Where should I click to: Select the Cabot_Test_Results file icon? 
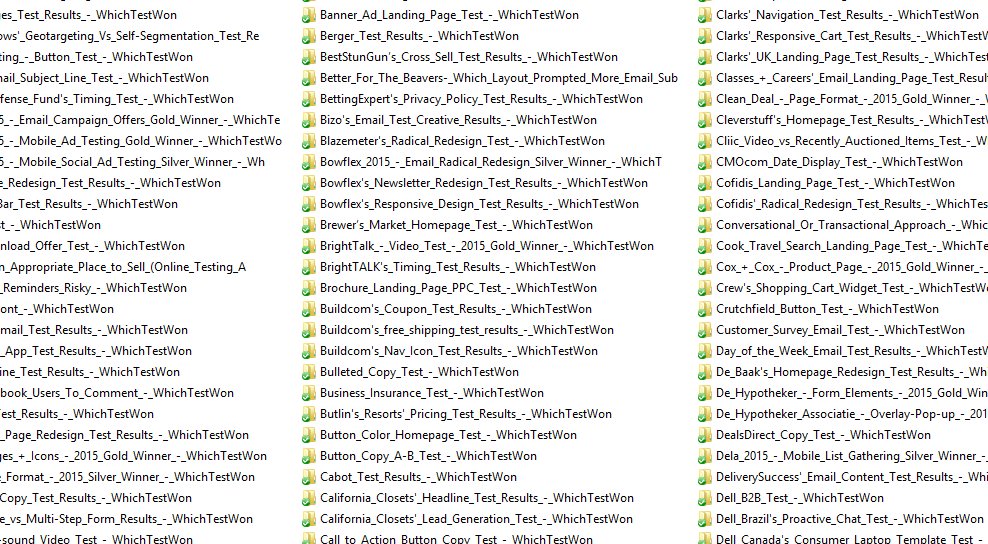click(308, 477)
